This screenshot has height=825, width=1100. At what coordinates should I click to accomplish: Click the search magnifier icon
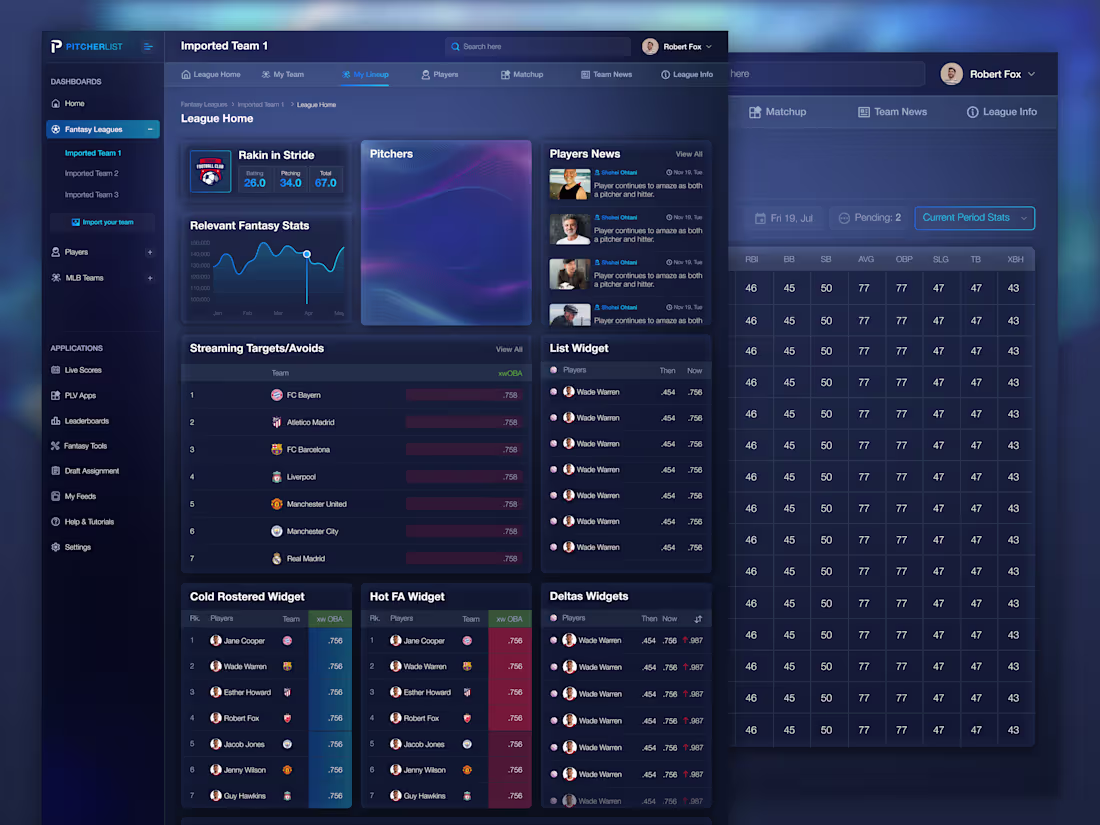[455, 46]
